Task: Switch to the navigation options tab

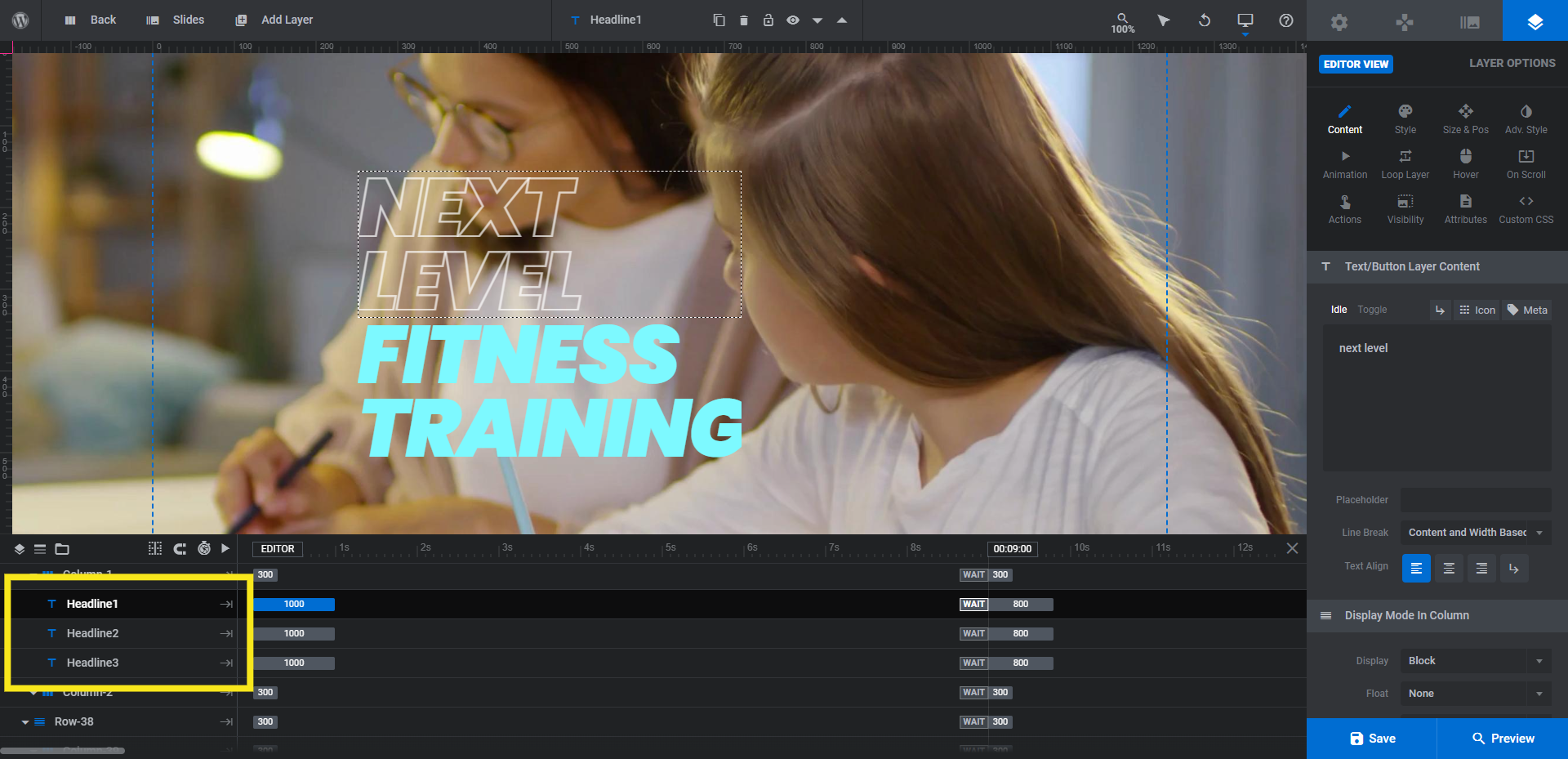Action: pyautogui.click(x=1405, y=21)
